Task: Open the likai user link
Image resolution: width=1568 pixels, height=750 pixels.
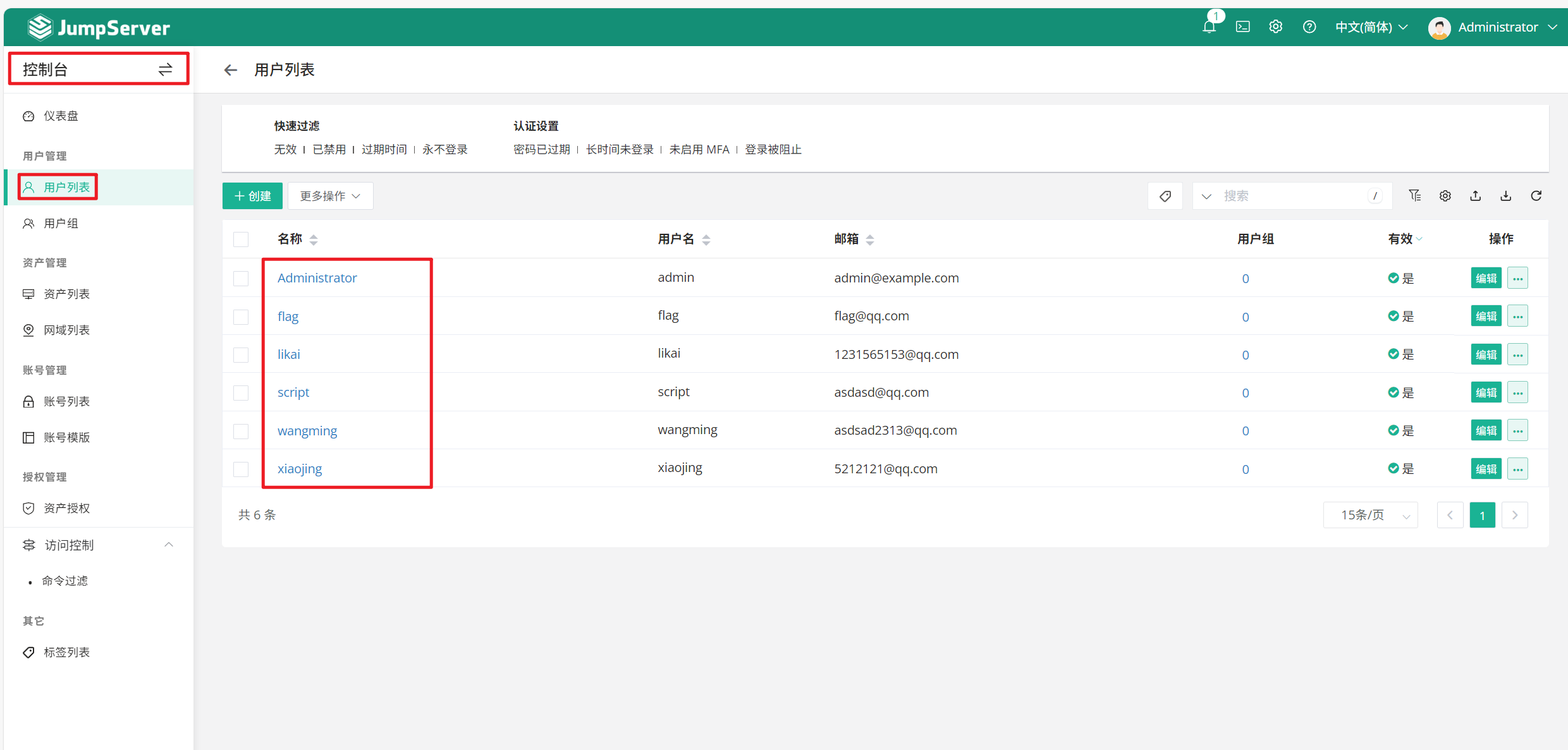Action: click(289, 354)
